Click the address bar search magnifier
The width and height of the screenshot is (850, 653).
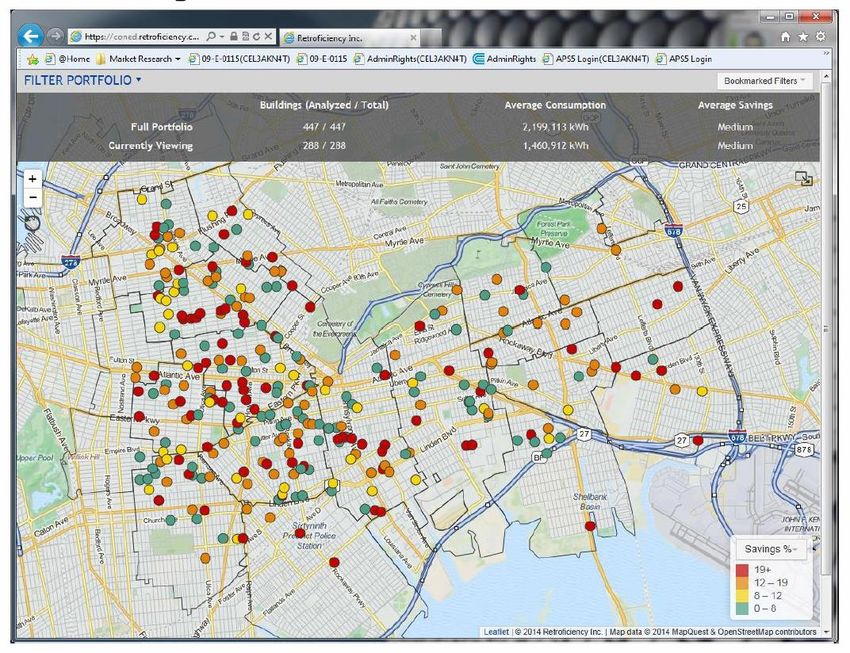click(x=211, y=36)
